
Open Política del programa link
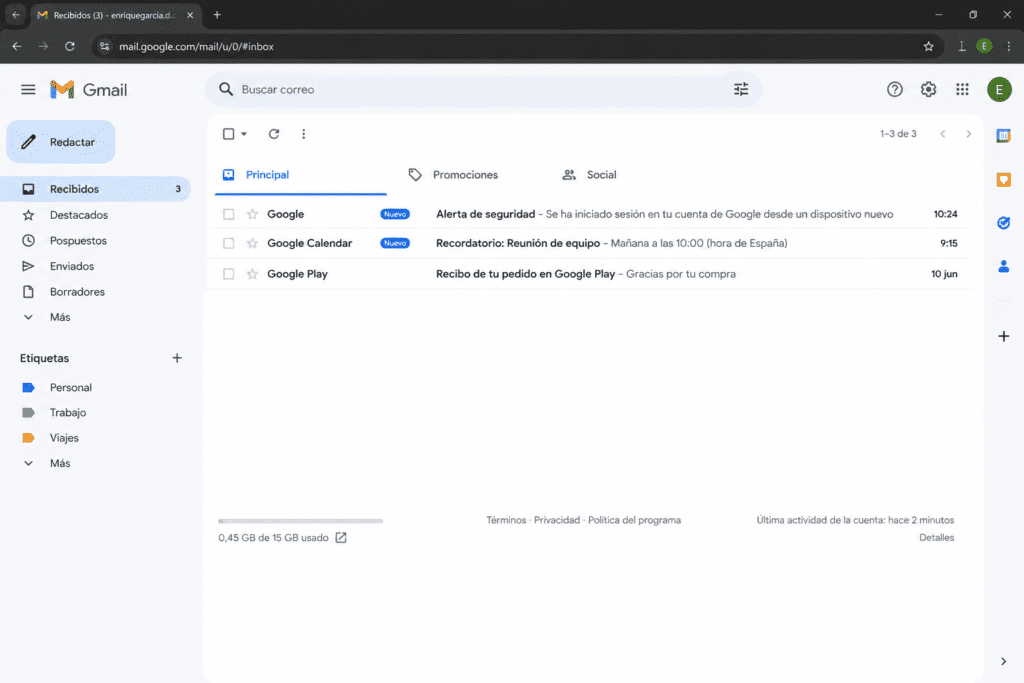tap(634, 520)
